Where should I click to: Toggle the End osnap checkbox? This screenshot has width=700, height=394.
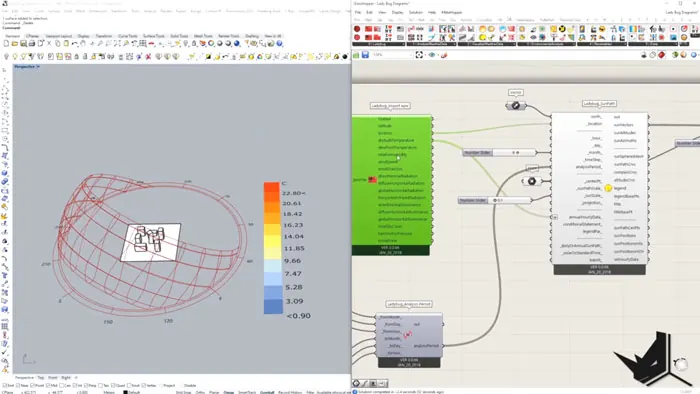click(4, 386)
